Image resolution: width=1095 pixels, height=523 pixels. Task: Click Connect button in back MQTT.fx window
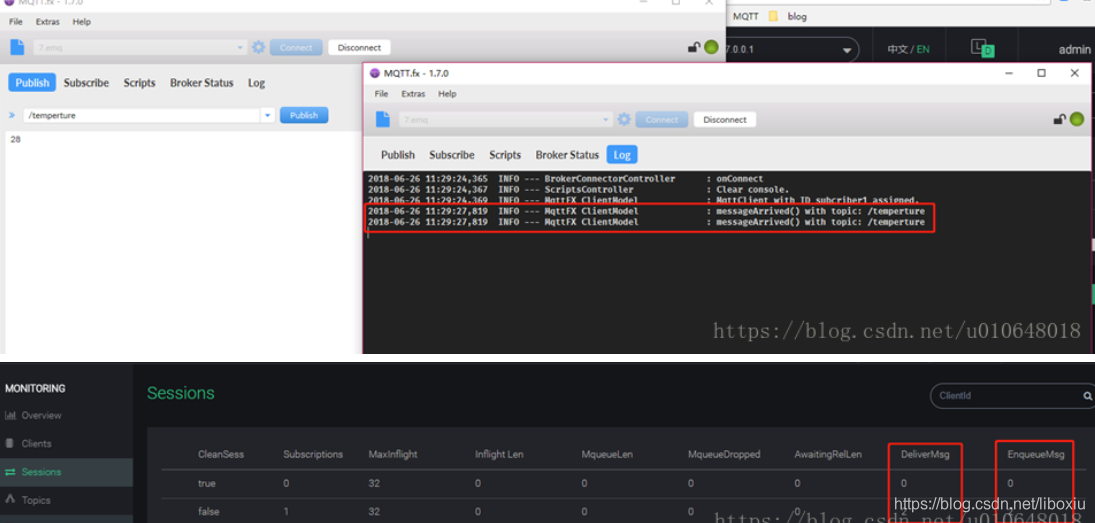pos(296,47)
